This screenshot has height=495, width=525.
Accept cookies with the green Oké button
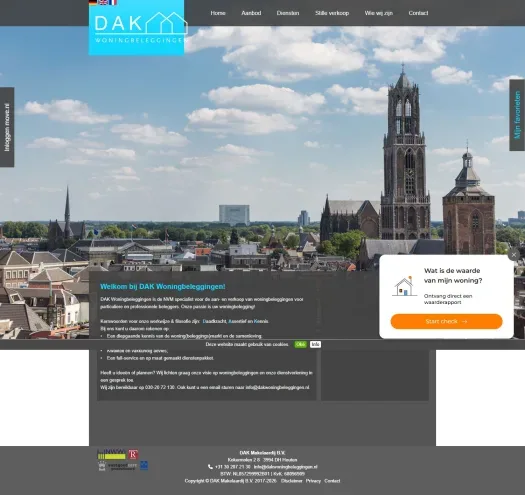point(301,344)
